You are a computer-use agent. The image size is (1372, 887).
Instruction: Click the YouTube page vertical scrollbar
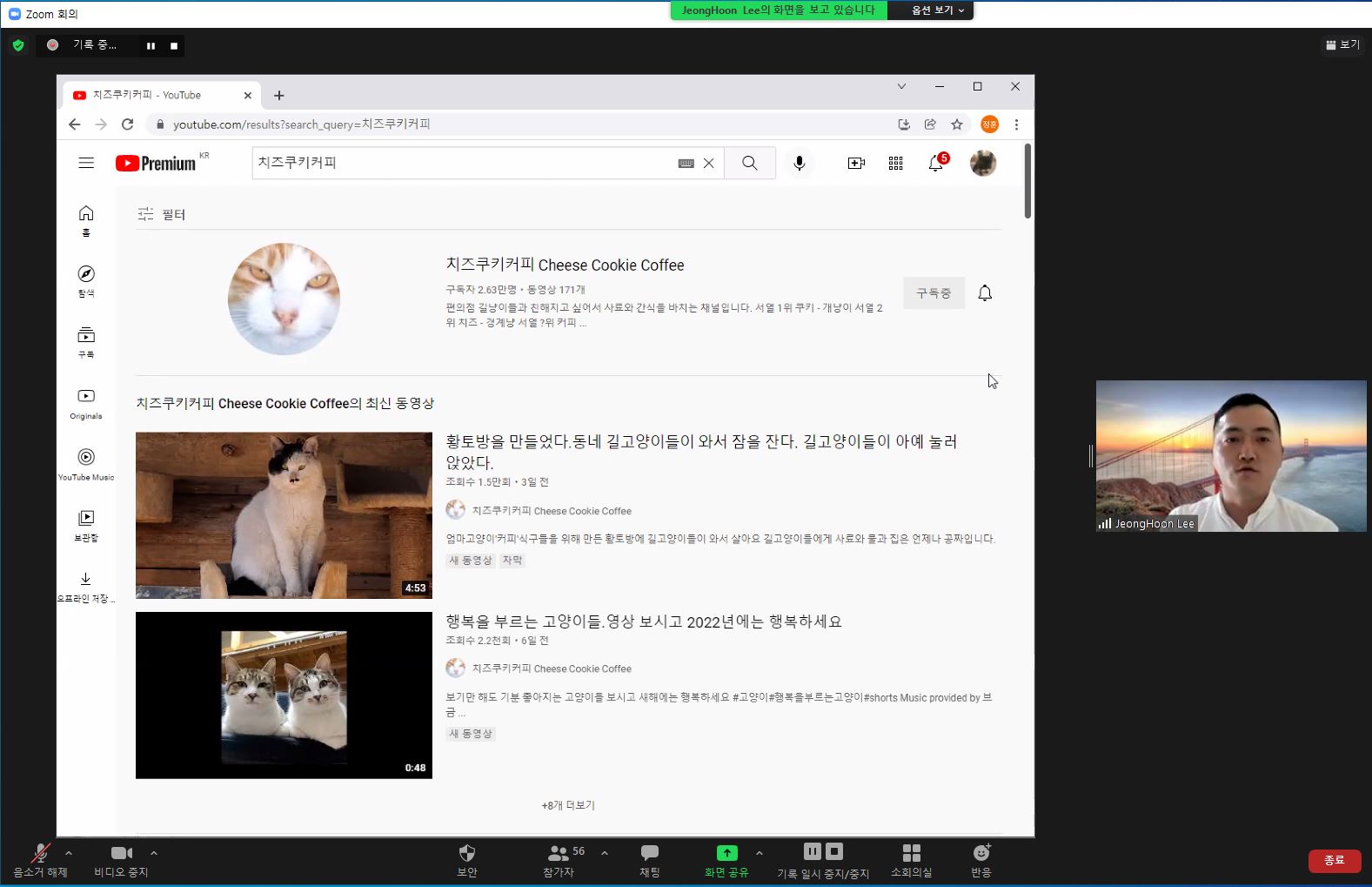tap(1027, 182)
